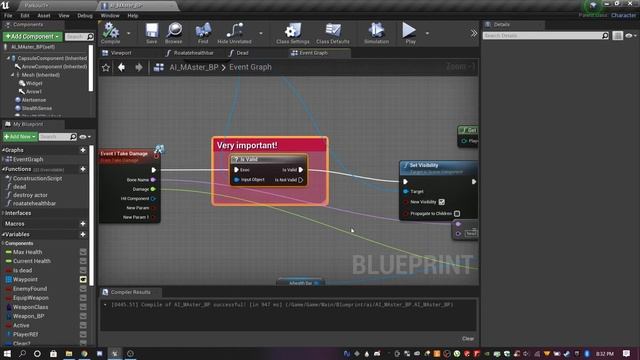The width and height of the screenshot is (640, 360).
Task: Focus the Components search field
Action: (79, 36)
